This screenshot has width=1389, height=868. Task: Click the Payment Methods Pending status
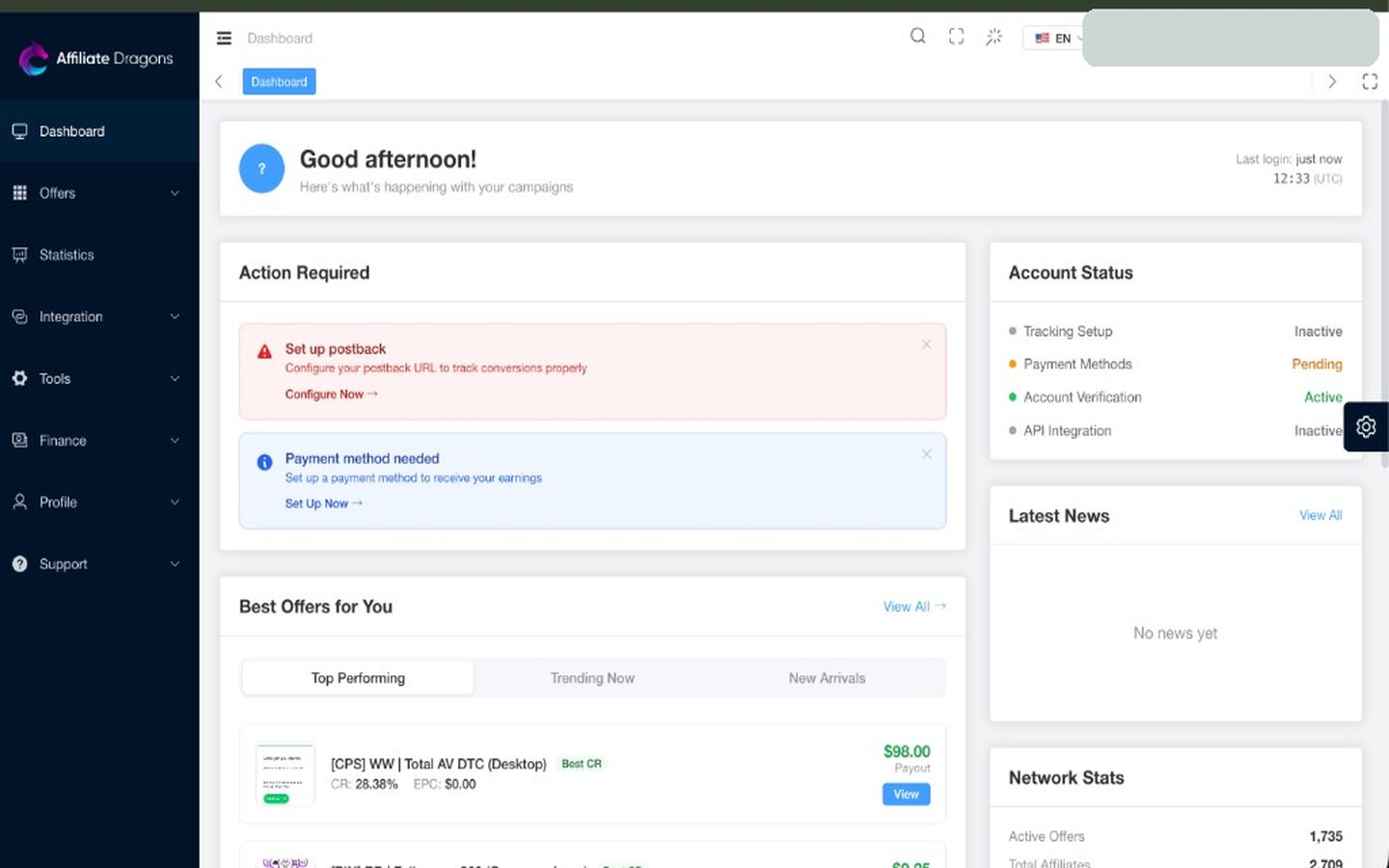click(x=1317, y=364)
